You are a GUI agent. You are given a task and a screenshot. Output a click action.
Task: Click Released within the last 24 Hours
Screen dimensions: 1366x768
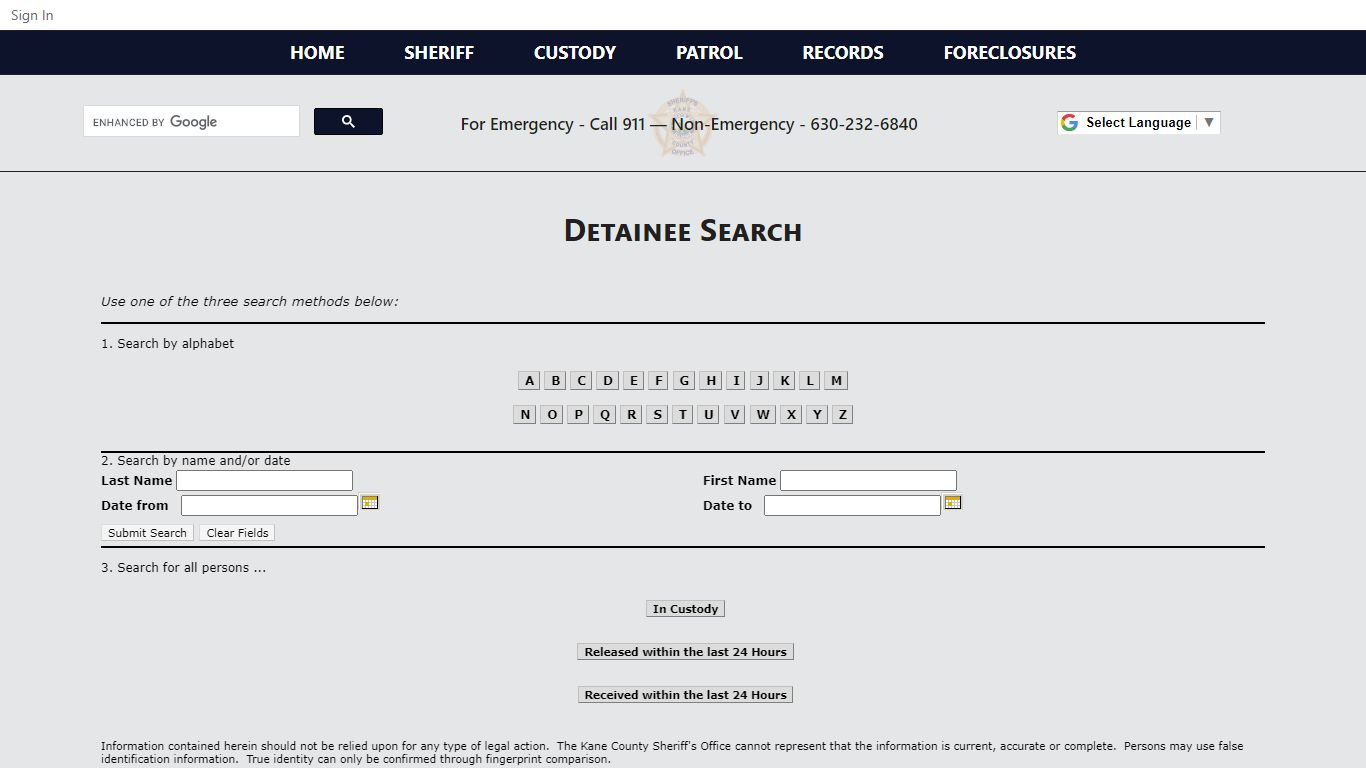pyautogui.click(x=685, y=652)
